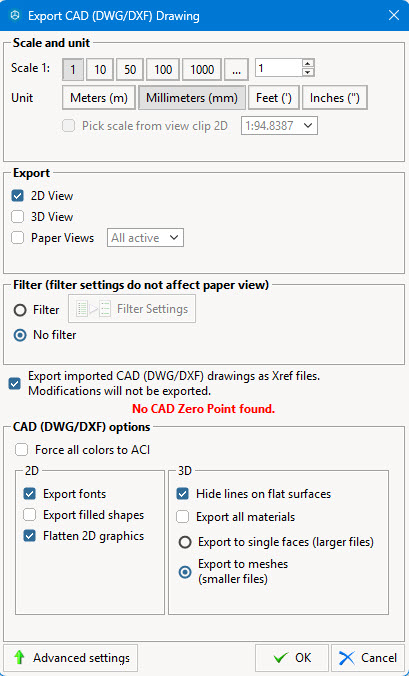This screenshot has height=676, width=409.
Task: Set scale to 100
Action: click(163, 69)
